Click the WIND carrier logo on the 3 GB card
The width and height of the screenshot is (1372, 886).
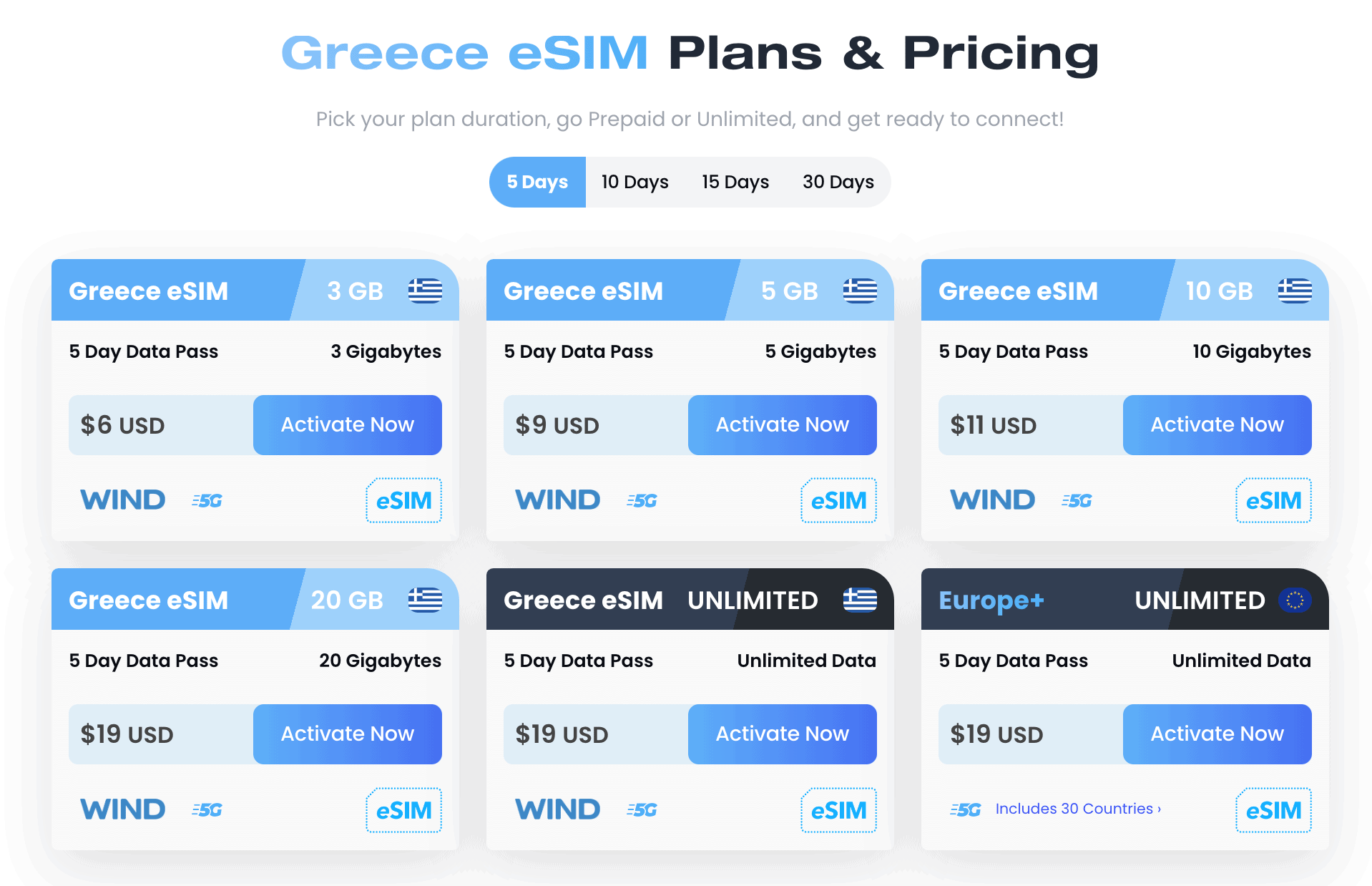122,500
